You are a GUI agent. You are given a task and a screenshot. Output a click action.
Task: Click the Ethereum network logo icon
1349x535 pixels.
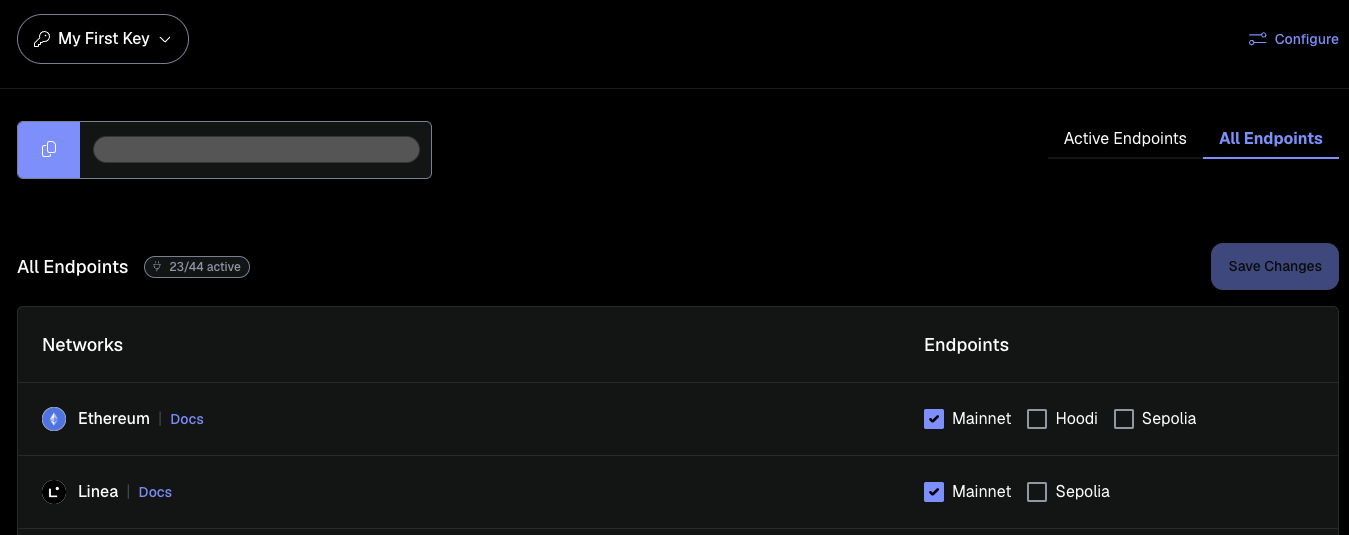click(54, 419)
